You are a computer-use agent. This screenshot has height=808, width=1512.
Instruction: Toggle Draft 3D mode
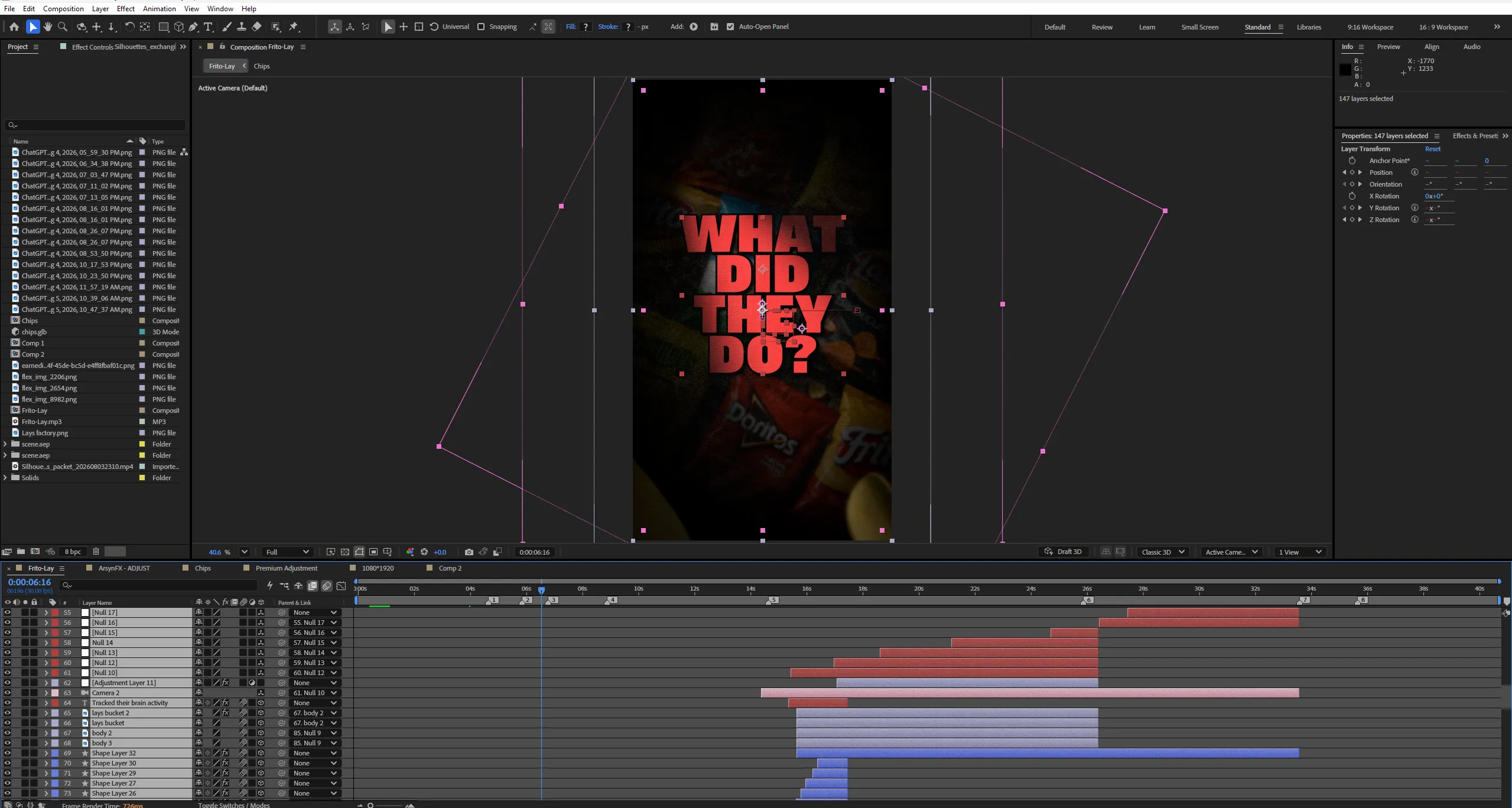[1064, 552]
